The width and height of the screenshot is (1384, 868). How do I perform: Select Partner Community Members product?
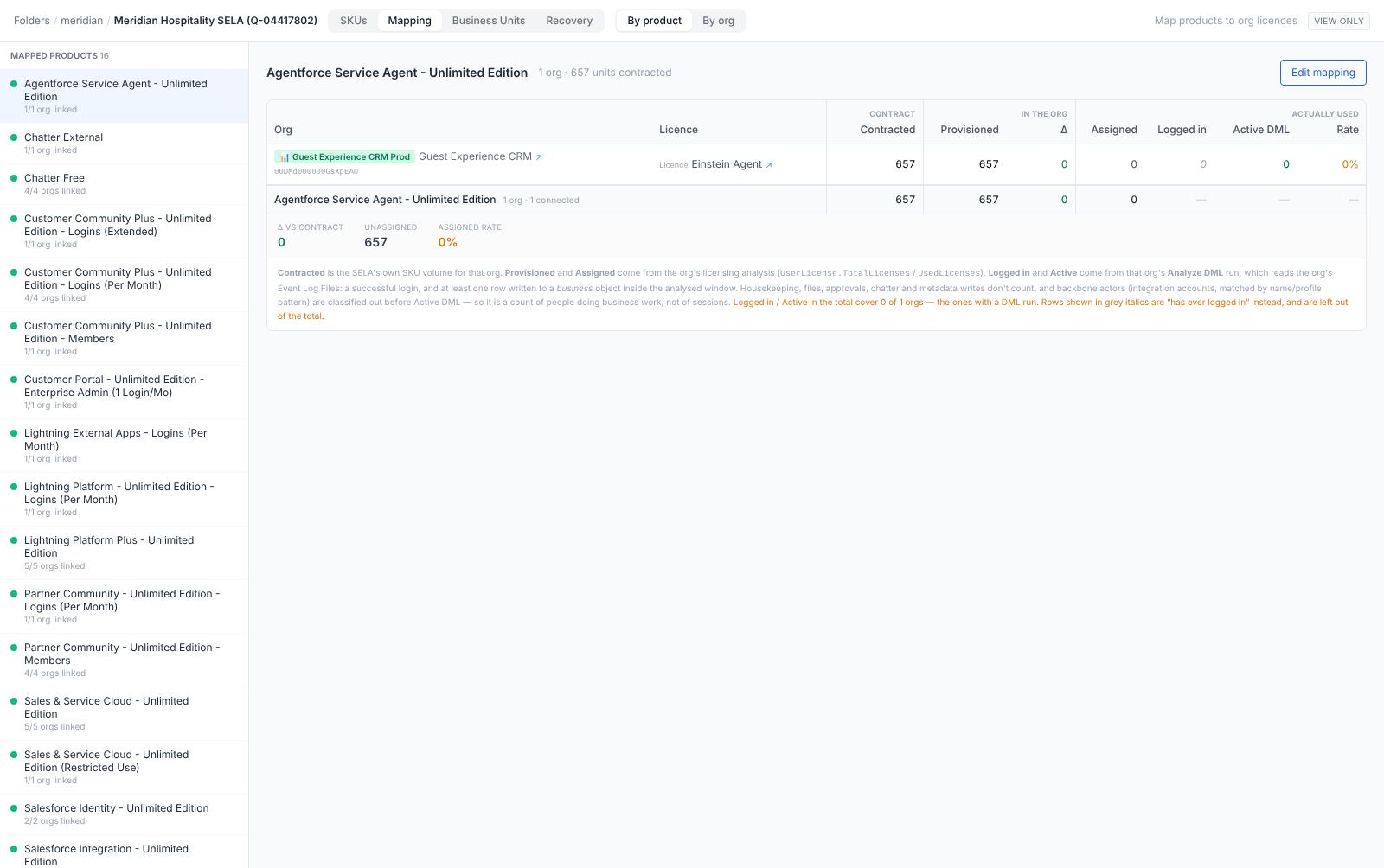tap(124, 660)
